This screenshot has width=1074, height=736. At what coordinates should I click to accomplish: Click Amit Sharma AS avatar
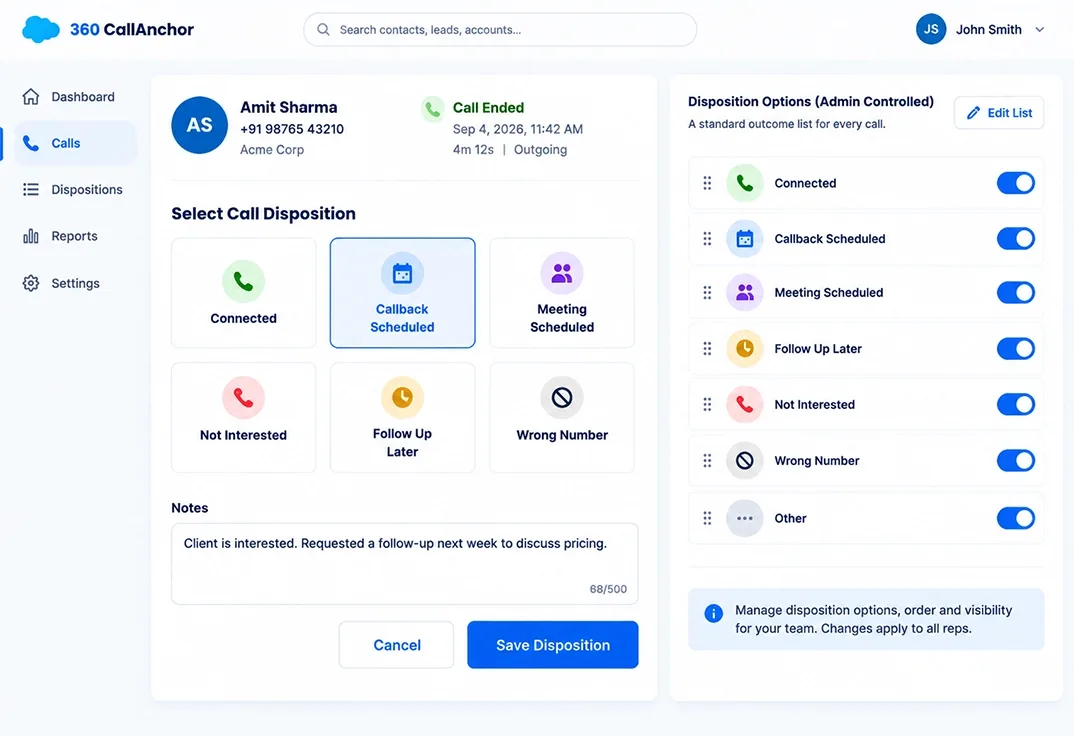(x=199, y=125)
